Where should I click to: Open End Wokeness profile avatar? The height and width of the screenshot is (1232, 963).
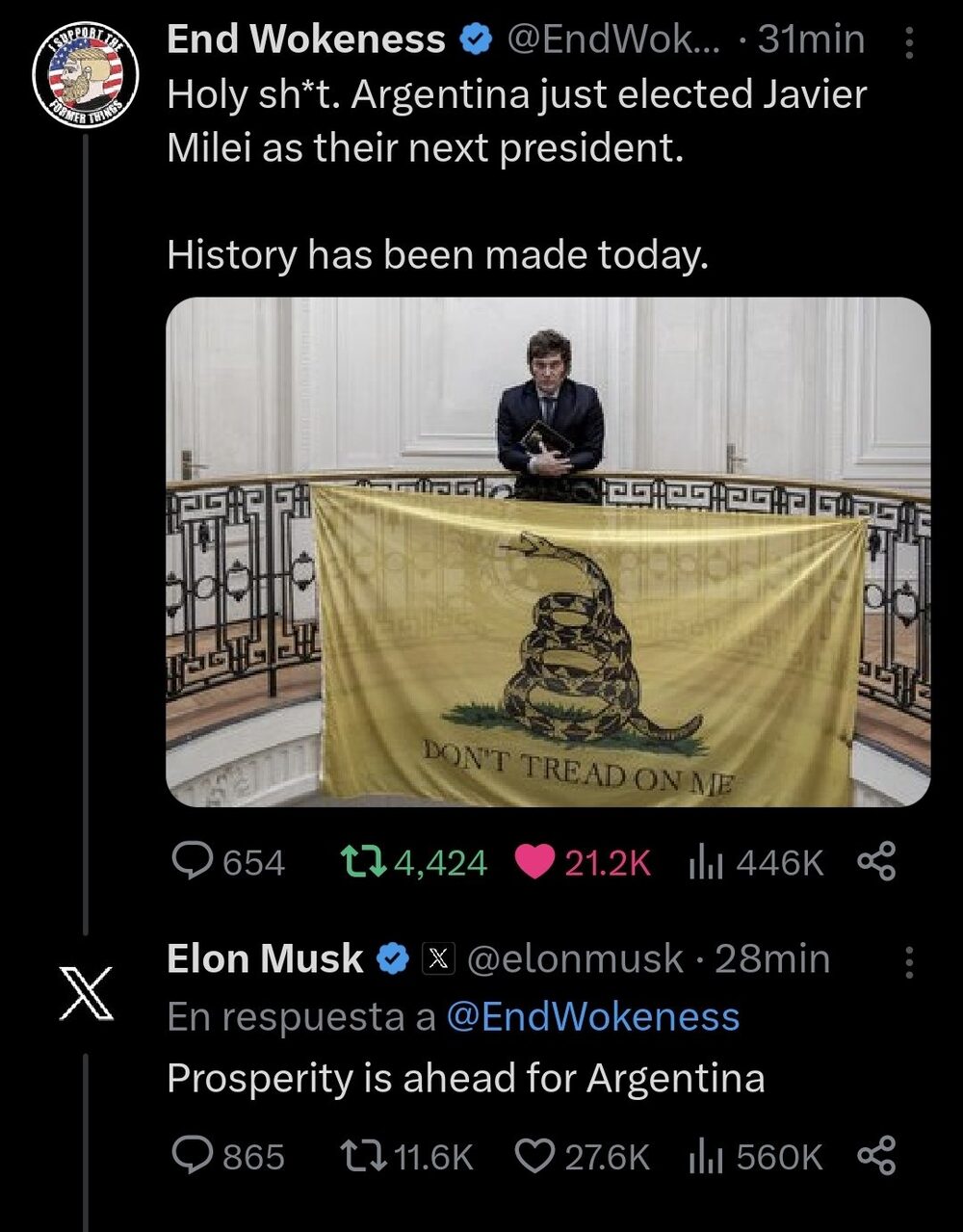86,76
